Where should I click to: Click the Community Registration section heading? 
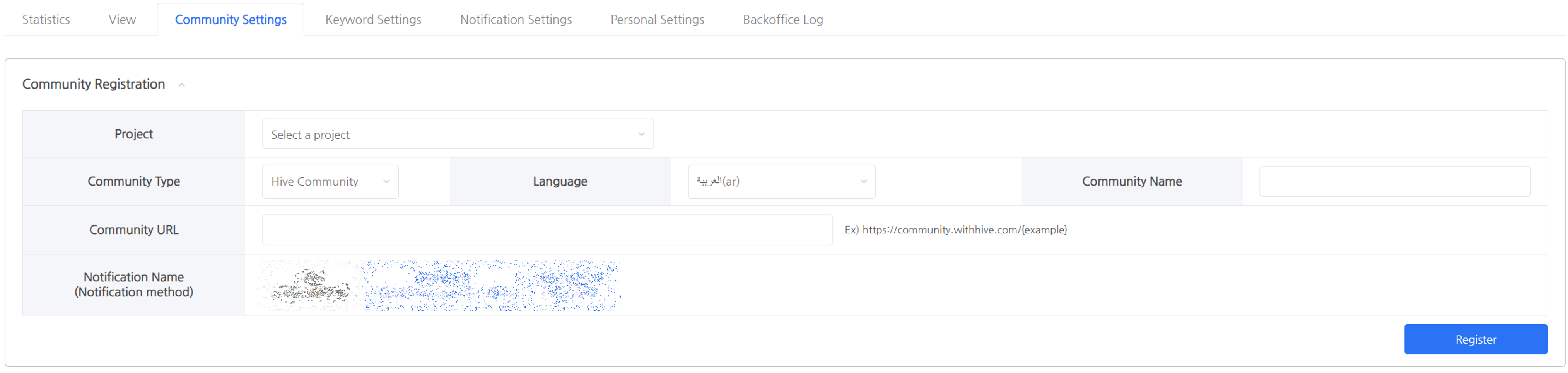94,85
